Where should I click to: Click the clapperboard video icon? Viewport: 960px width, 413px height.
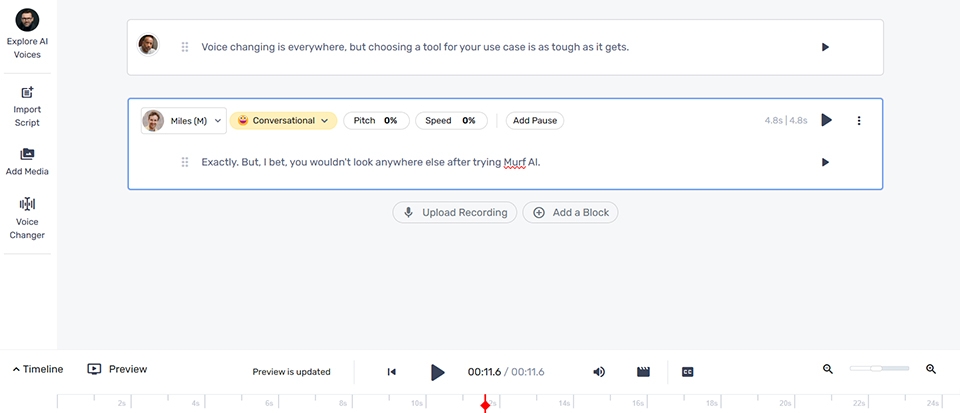643,371
